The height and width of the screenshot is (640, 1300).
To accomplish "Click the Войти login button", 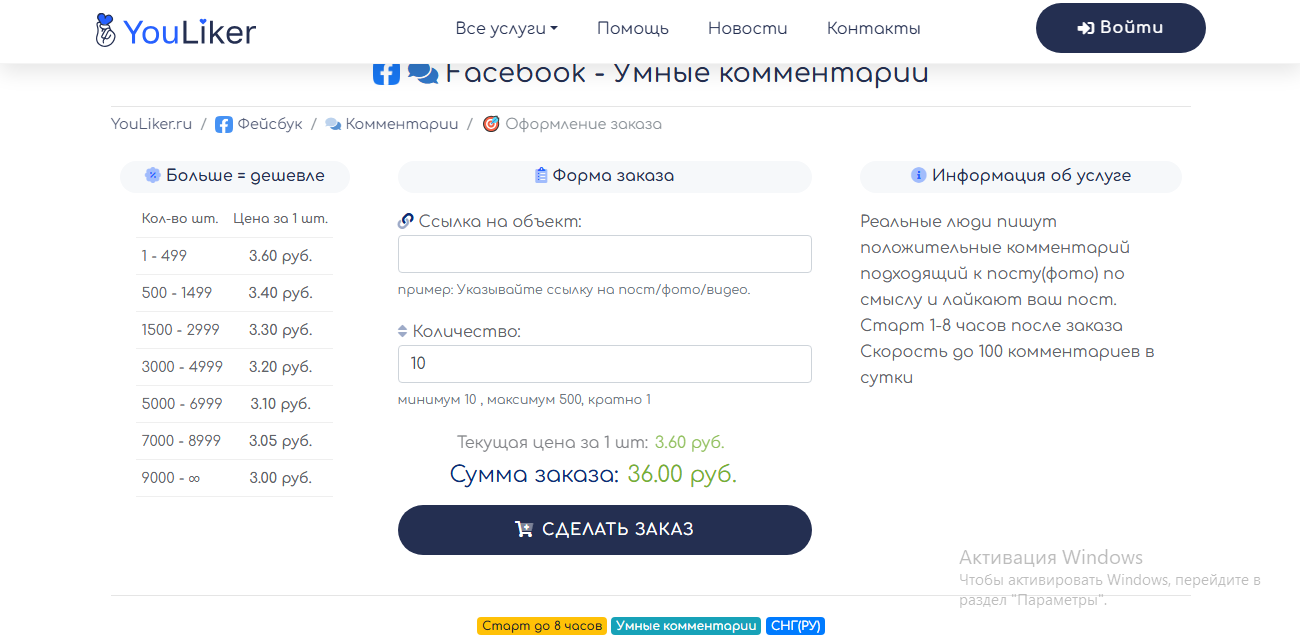I will click(x=1120, y=28).
